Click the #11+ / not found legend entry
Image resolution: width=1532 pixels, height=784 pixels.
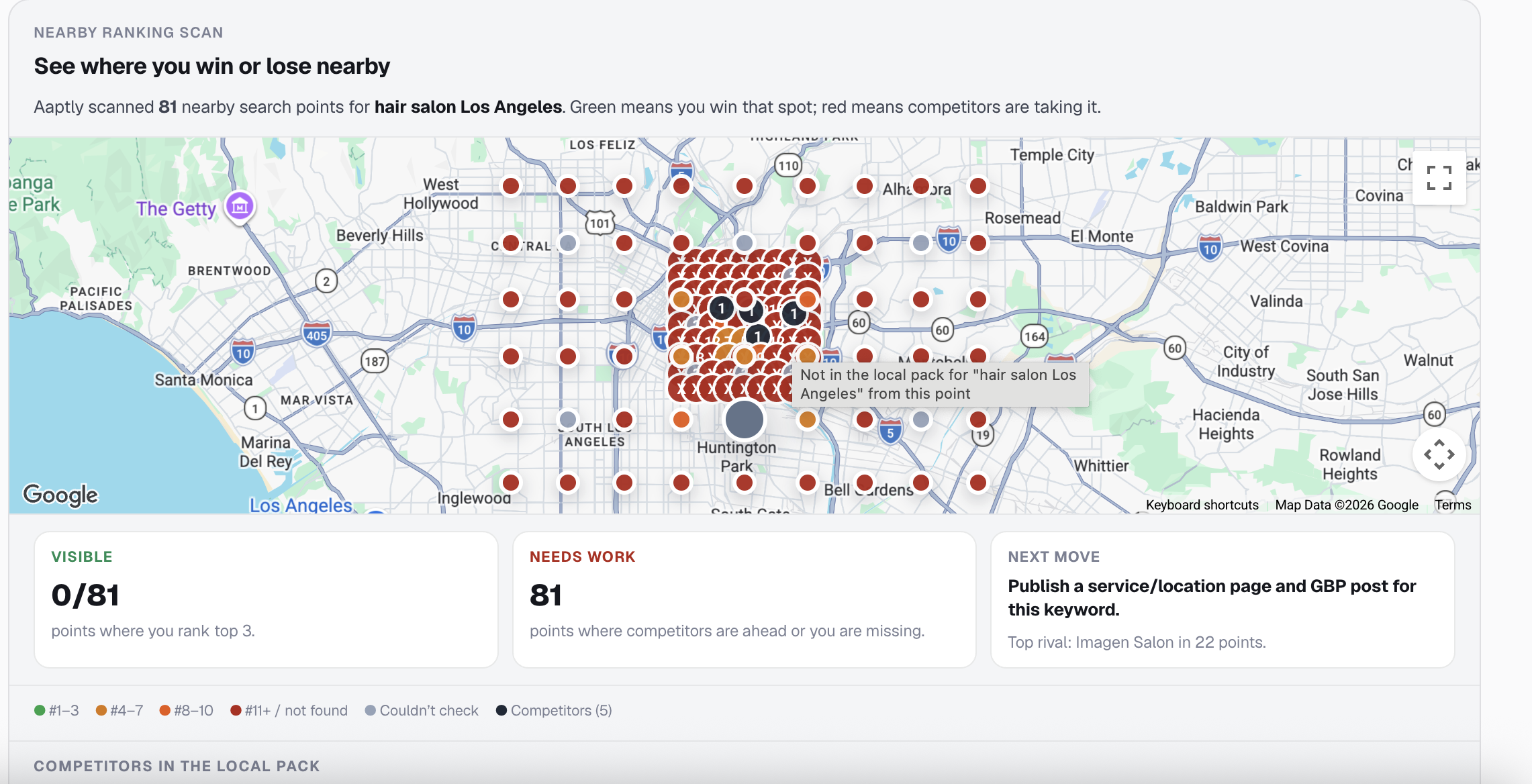[289, 710]
